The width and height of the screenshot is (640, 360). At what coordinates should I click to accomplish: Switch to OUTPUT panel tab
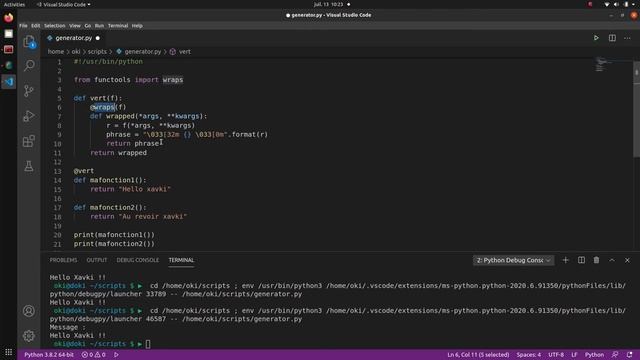97,260
